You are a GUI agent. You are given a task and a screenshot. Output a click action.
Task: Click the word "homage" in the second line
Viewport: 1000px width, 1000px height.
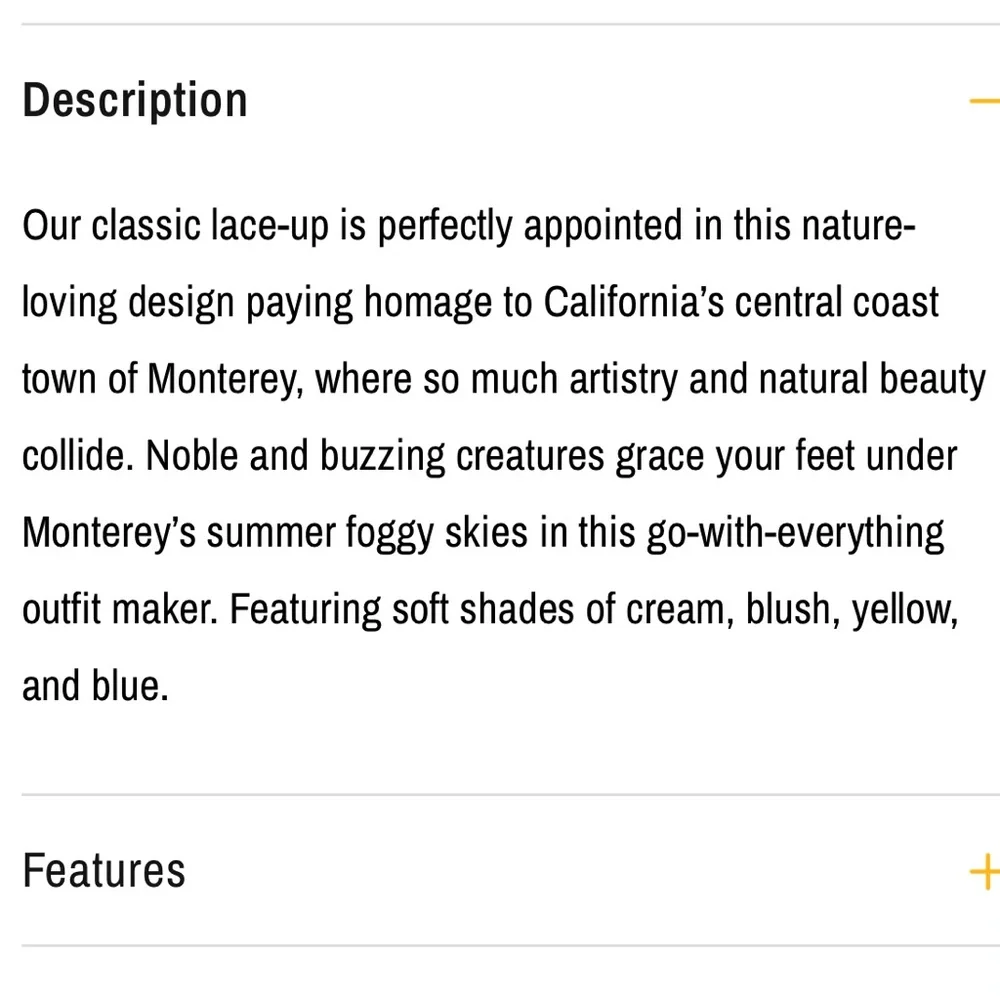coord(428,304)
